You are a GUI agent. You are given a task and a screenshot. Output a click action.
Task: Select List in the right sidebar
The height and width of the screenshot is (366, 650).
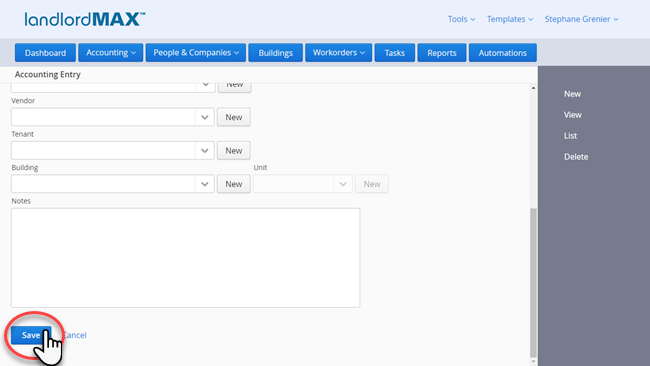coord(570,136)
